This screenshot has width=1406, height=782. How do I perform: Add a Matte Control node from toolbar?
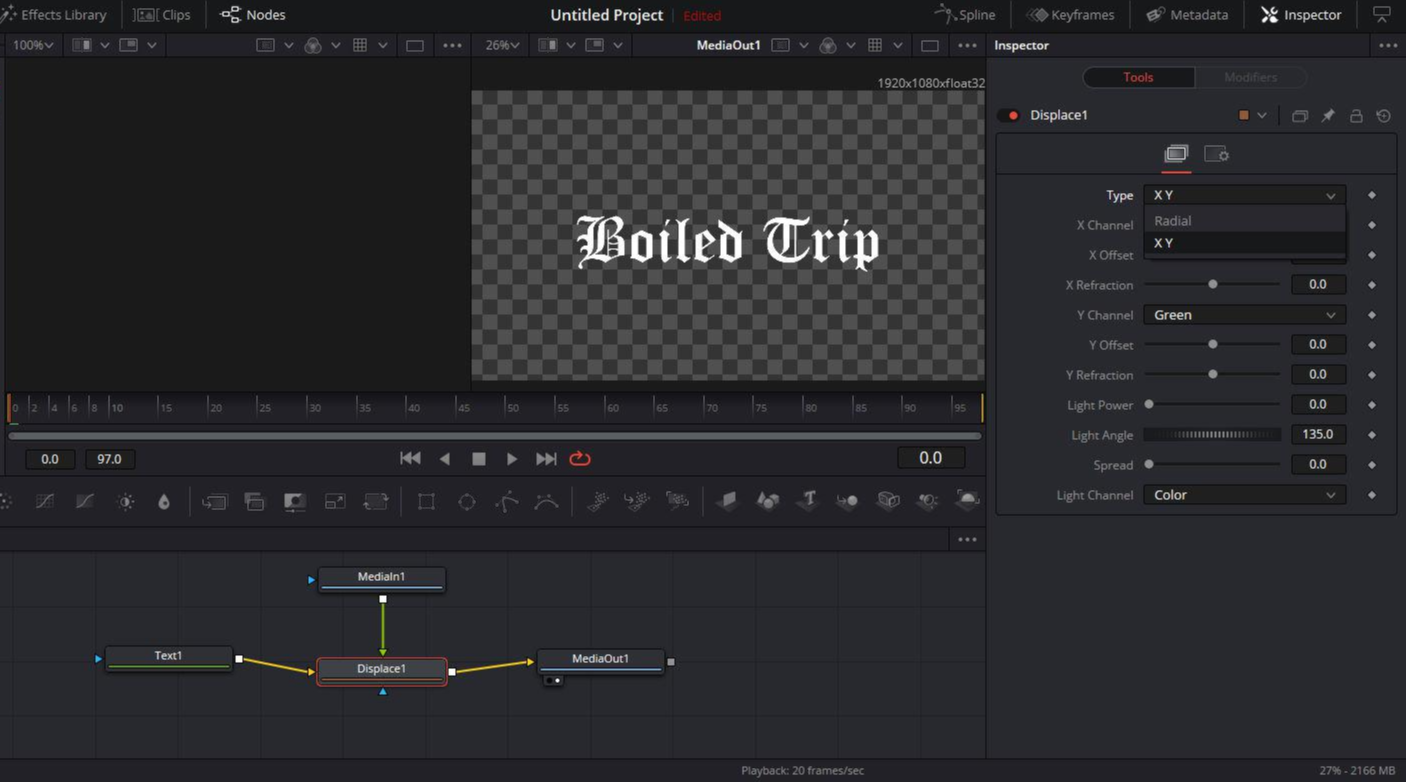pos(295,501)
